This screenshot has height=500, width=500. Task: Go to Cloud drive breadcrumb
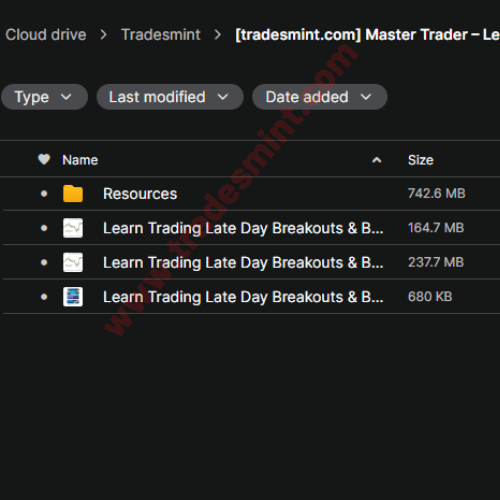click(46, 35)
